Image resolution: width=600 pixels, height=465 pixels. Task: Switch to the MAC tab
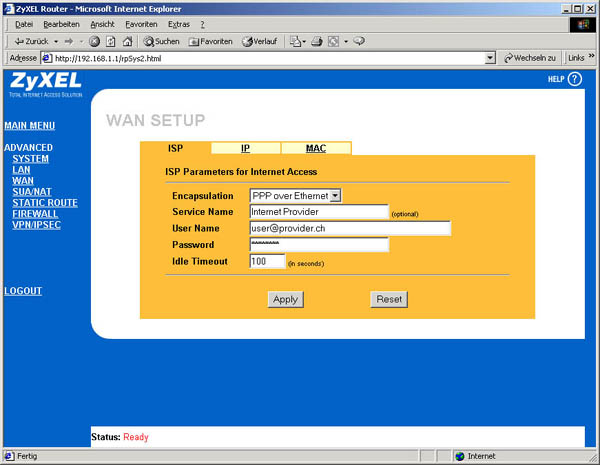tap(315, 148)
